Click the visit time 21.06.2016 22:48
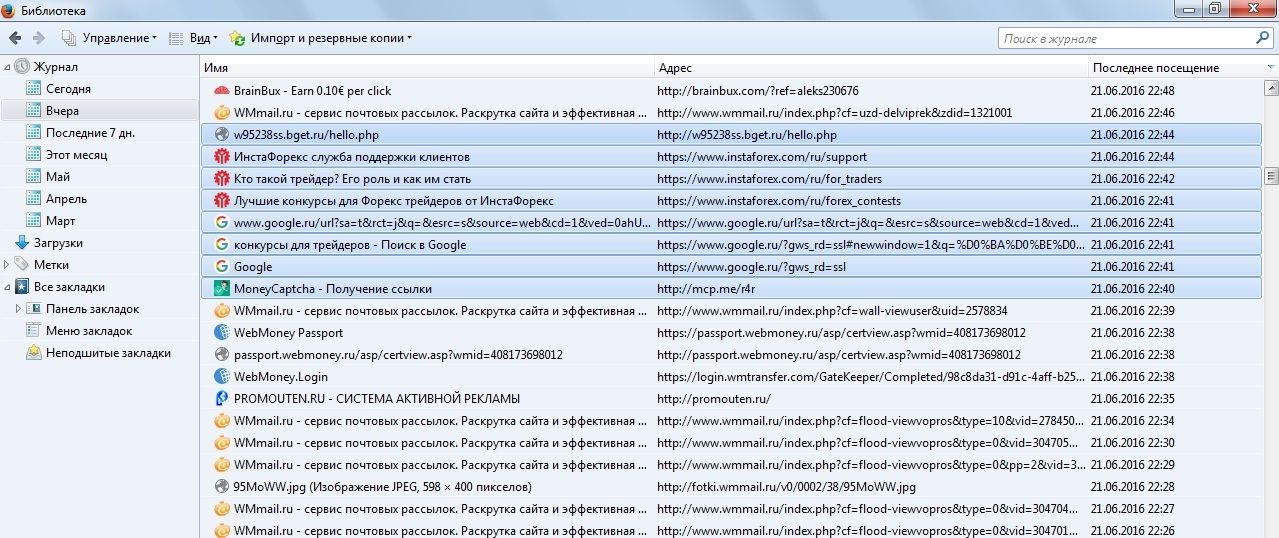The image size is (1279, 538). coord(1133,91)
